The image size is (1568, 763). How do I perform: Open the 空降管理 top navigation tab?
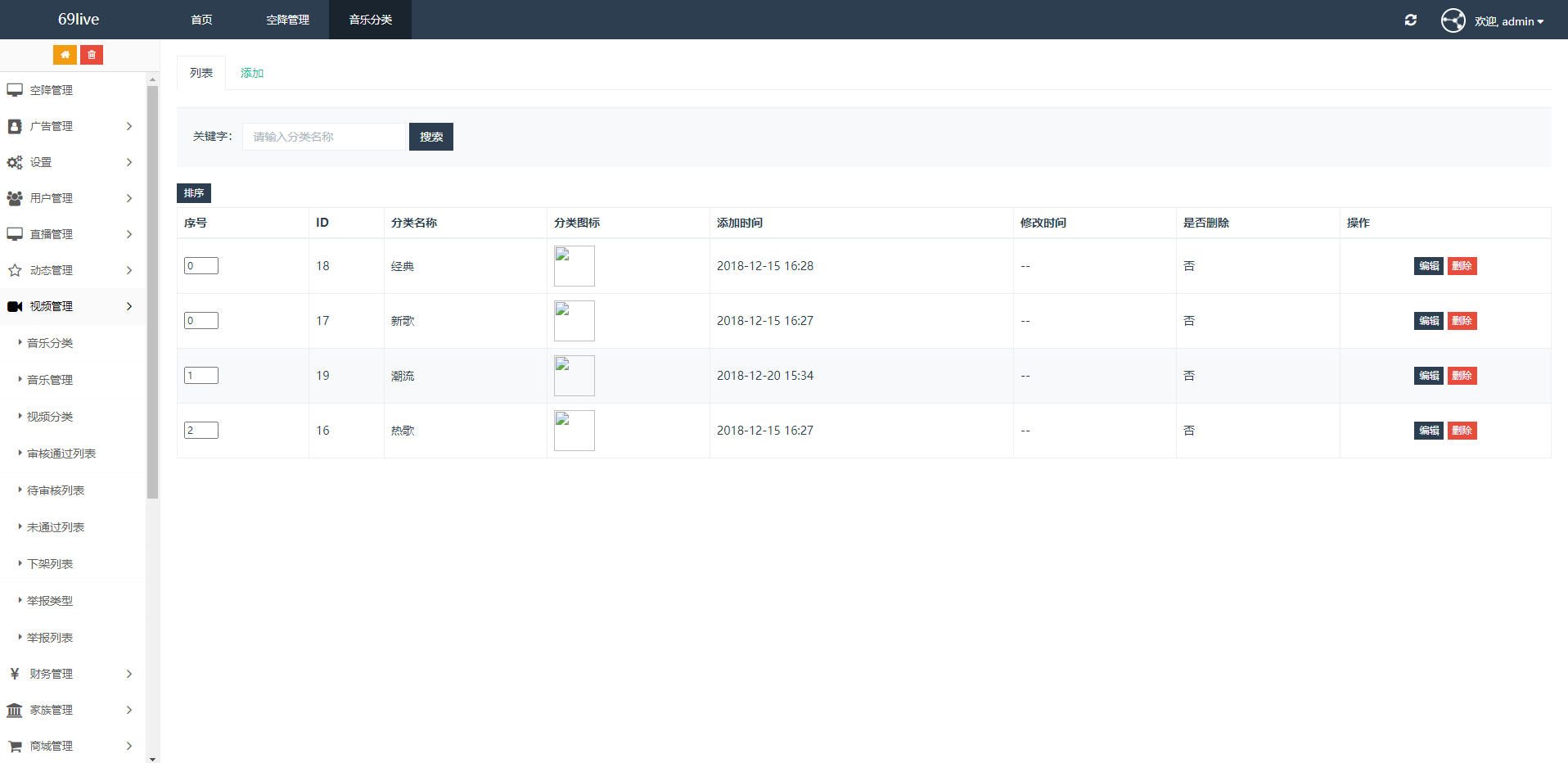(x=287, y=20)
